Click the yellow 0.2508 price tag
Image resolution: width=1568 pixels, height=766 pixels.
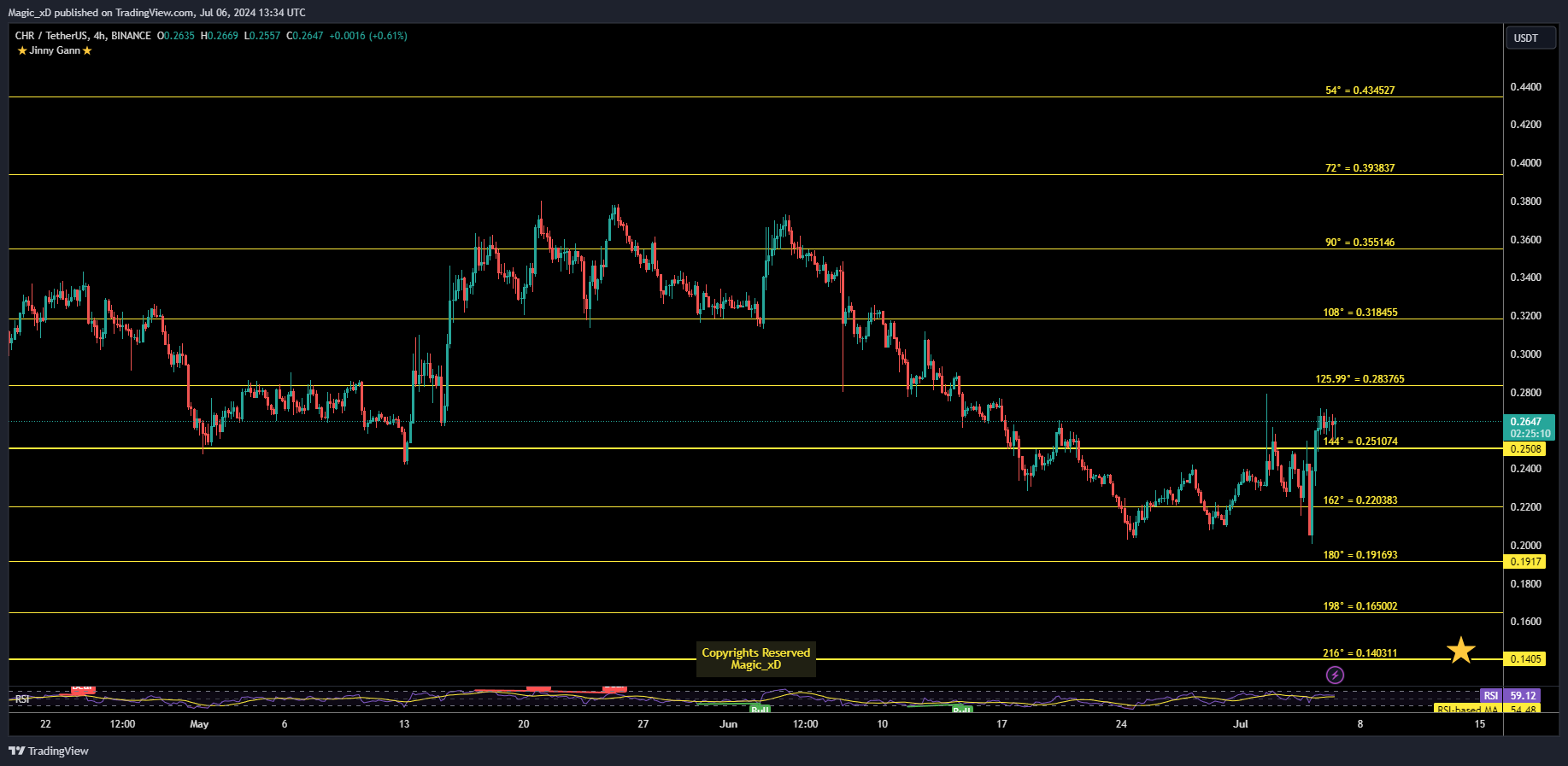pyautogui.click(x=1525, y=448)
